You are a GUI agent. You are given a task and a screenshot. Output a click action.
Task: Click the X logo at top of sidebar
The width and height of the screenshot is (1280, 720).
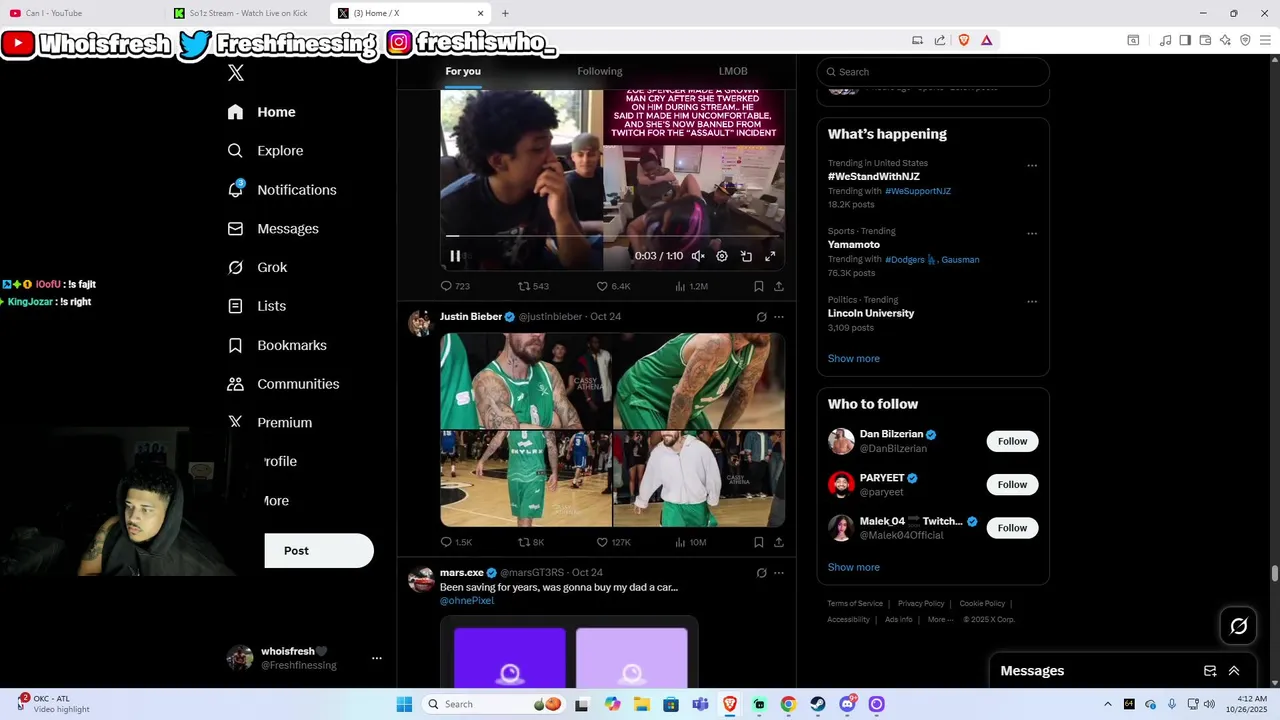[x=236, y=73]
